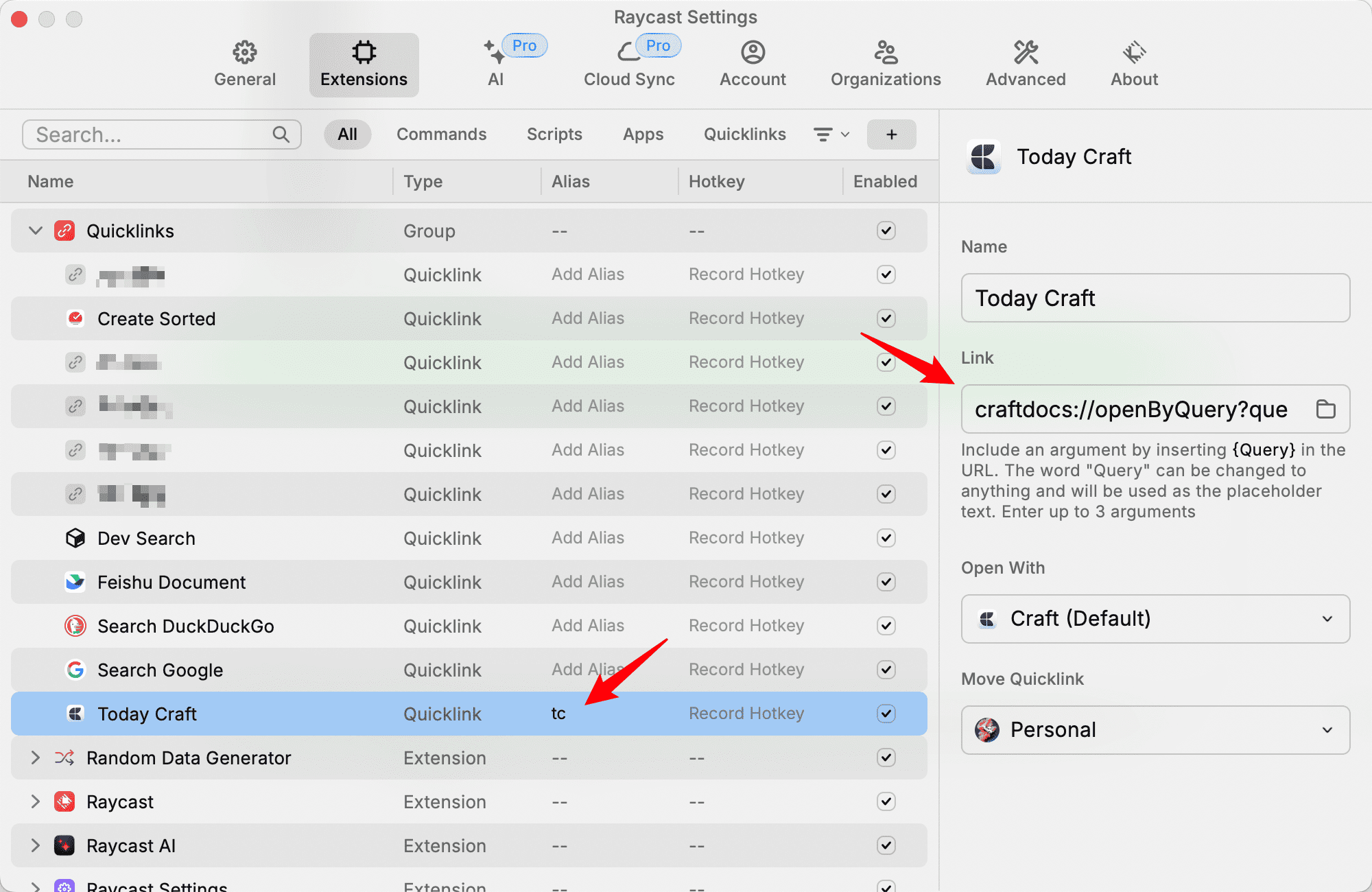
Task: Click the tc alias of Today Craft
Action: pyautogui.click(x=558, y=714)
